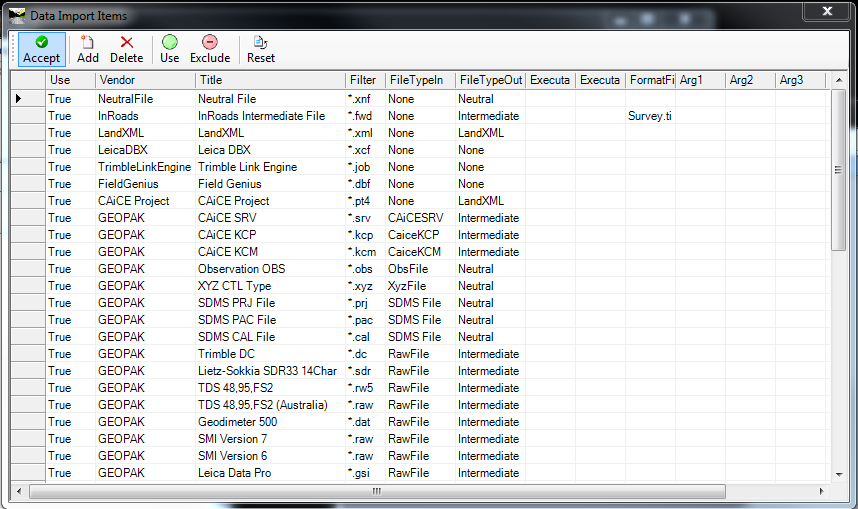Add a new import item
858x509 pixels.
click(x=88, y=49)
